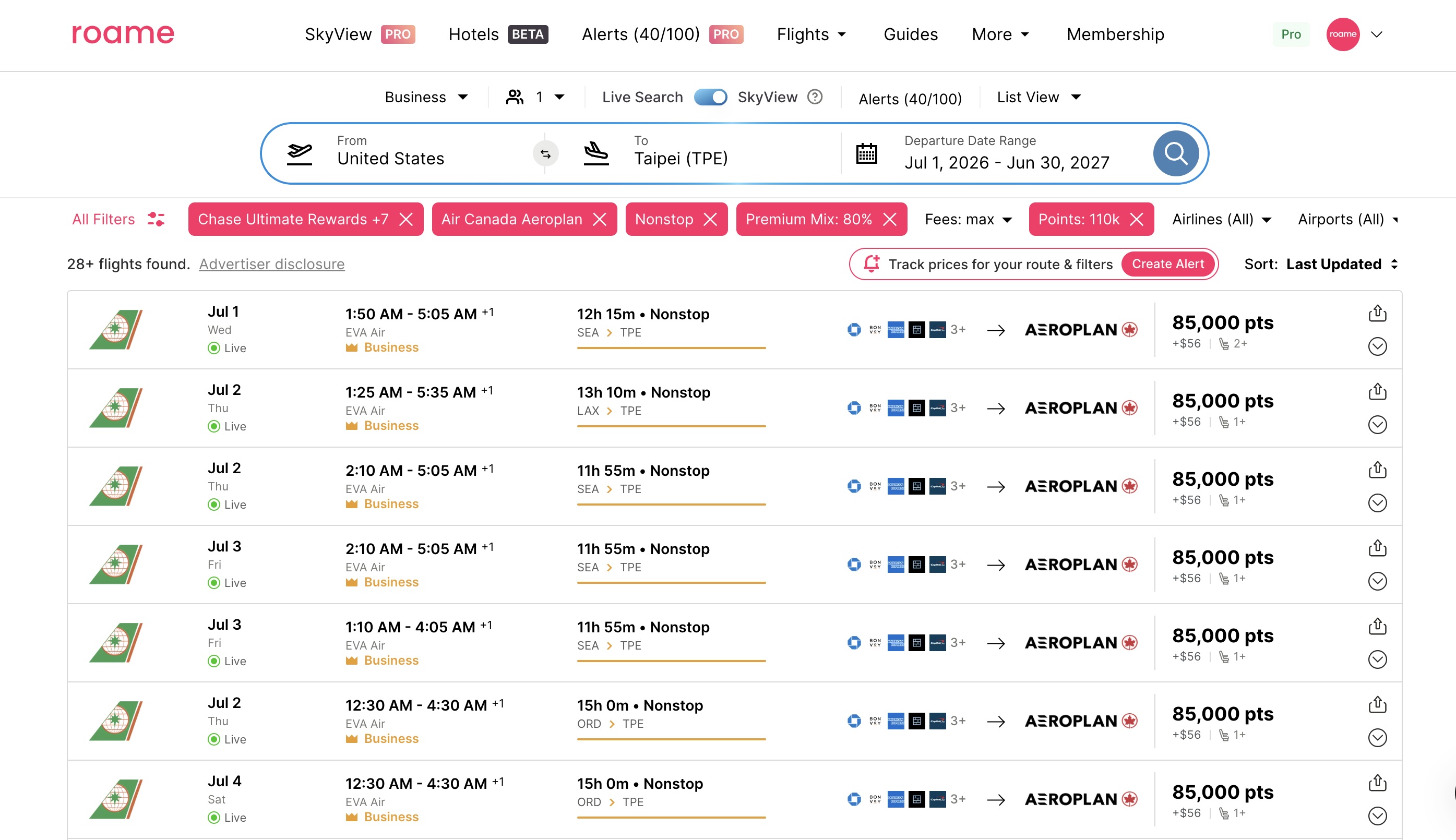Viewport: 1456px width, 840px height.
Task: Open Alerts (40/100) in top navigation
Action: pyautogui.click(x=662, y=34)
